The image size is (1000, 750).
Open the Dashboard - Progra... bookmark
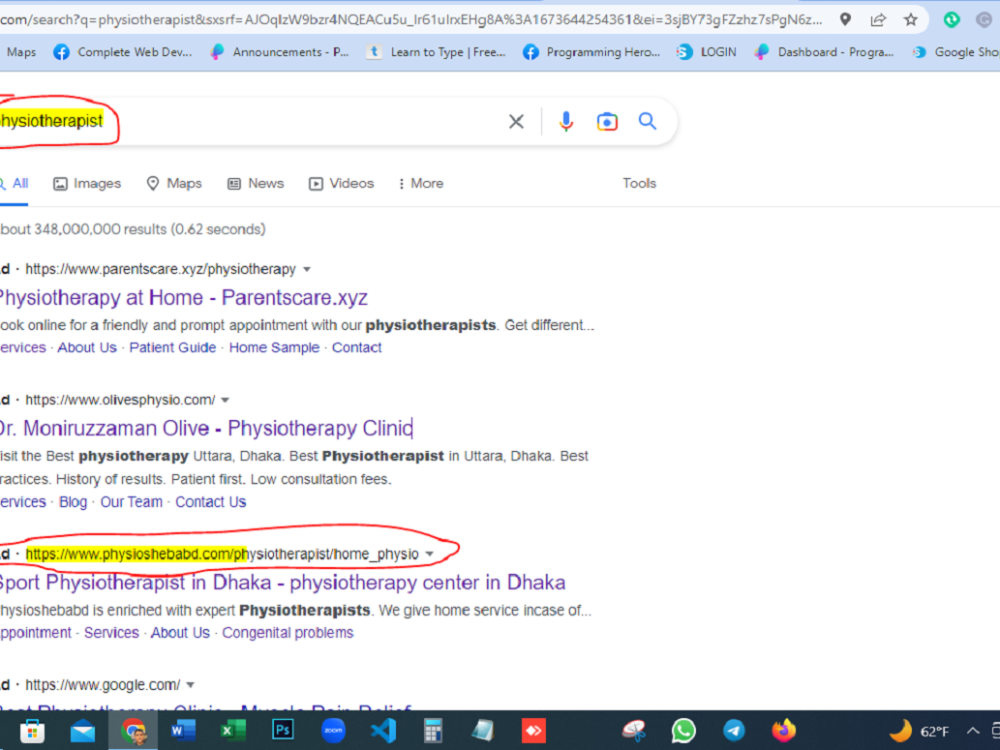click(x=824, y=52)
